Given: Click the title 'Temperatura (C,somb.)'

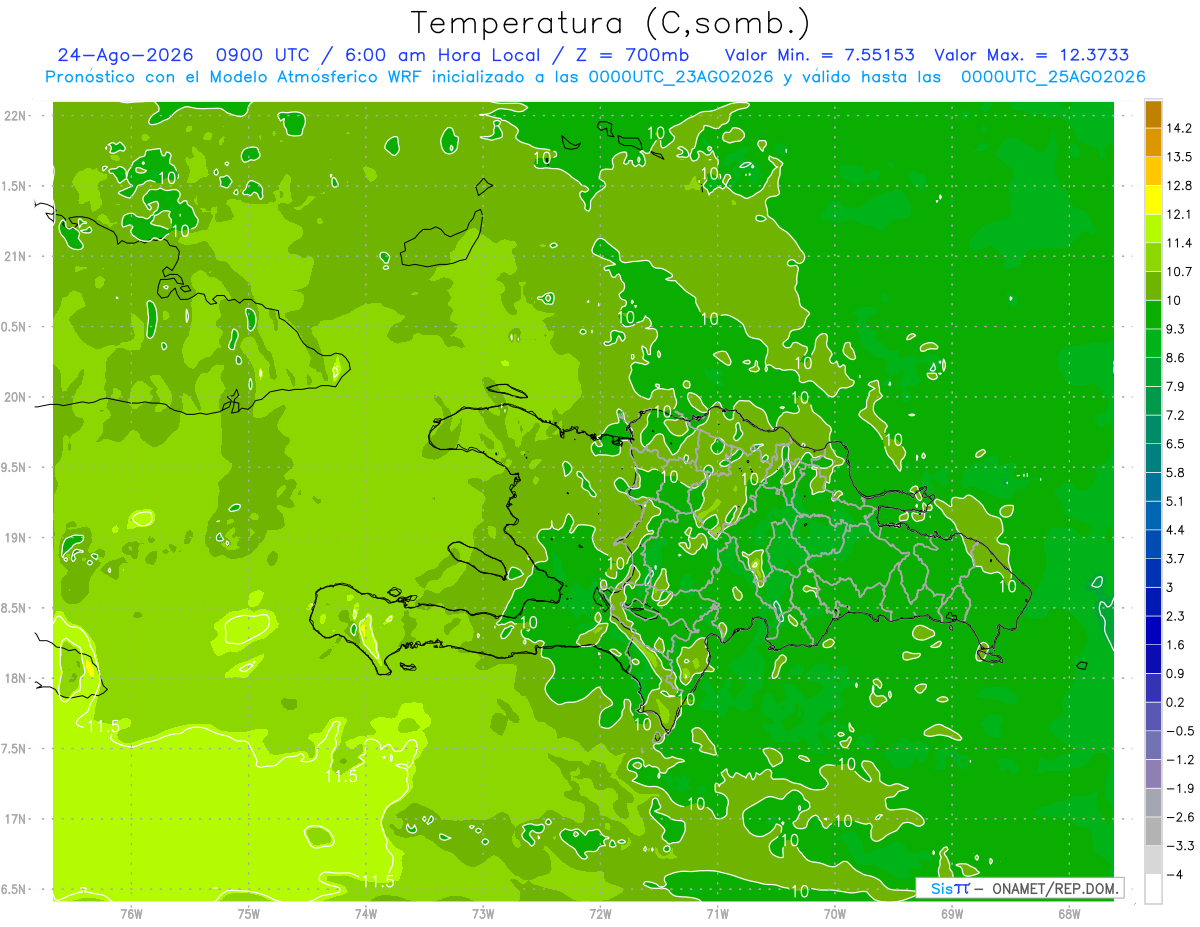Looking at the screenshot, I should 610,23.
